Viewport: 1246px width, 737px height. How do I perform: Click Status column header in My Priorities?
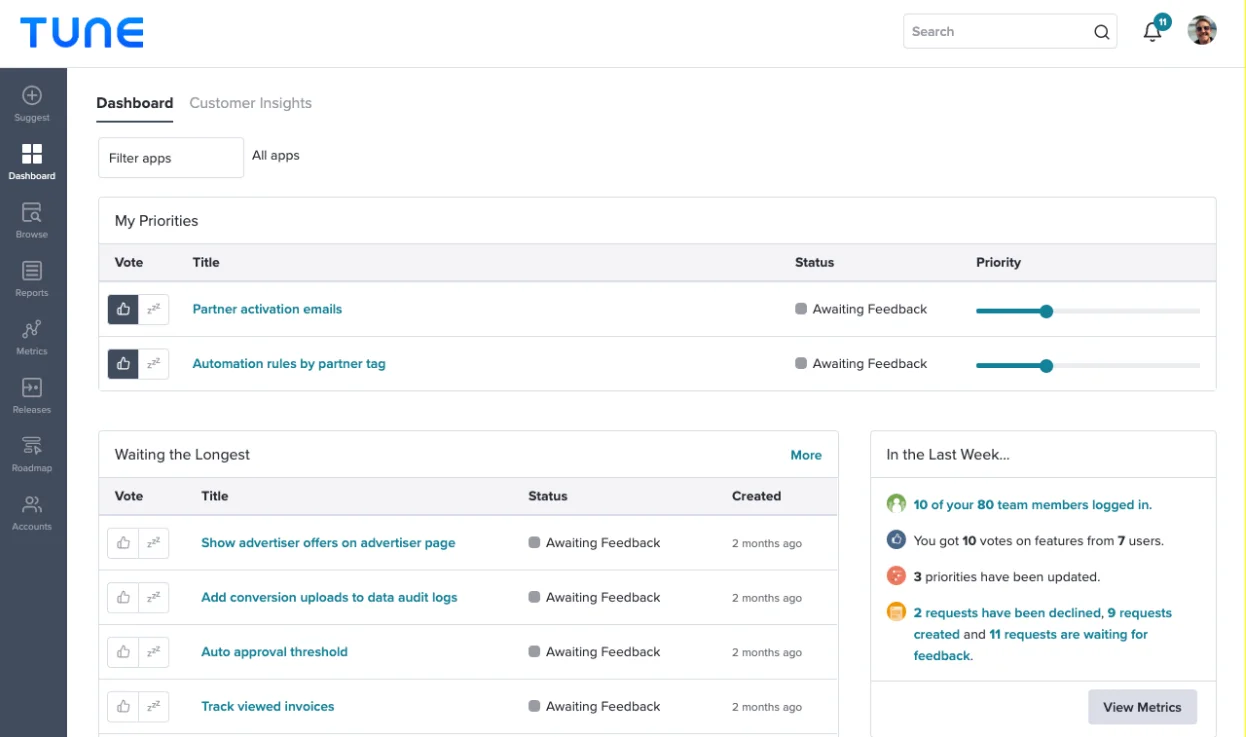(814, 262)
